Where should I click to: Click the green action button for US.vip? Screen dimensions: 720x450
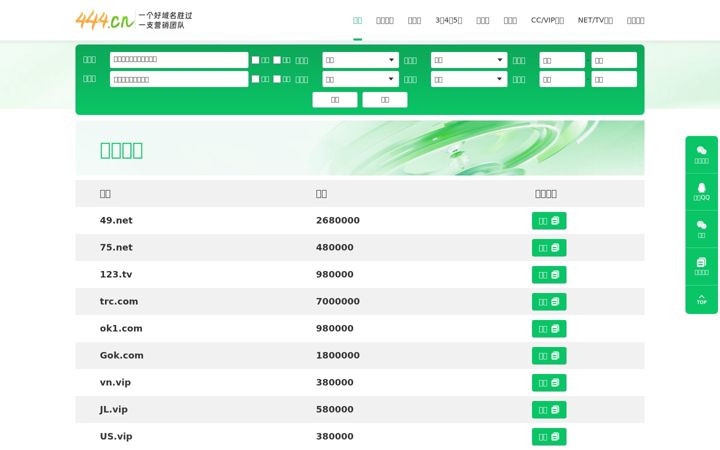click(x=549, y=437)
